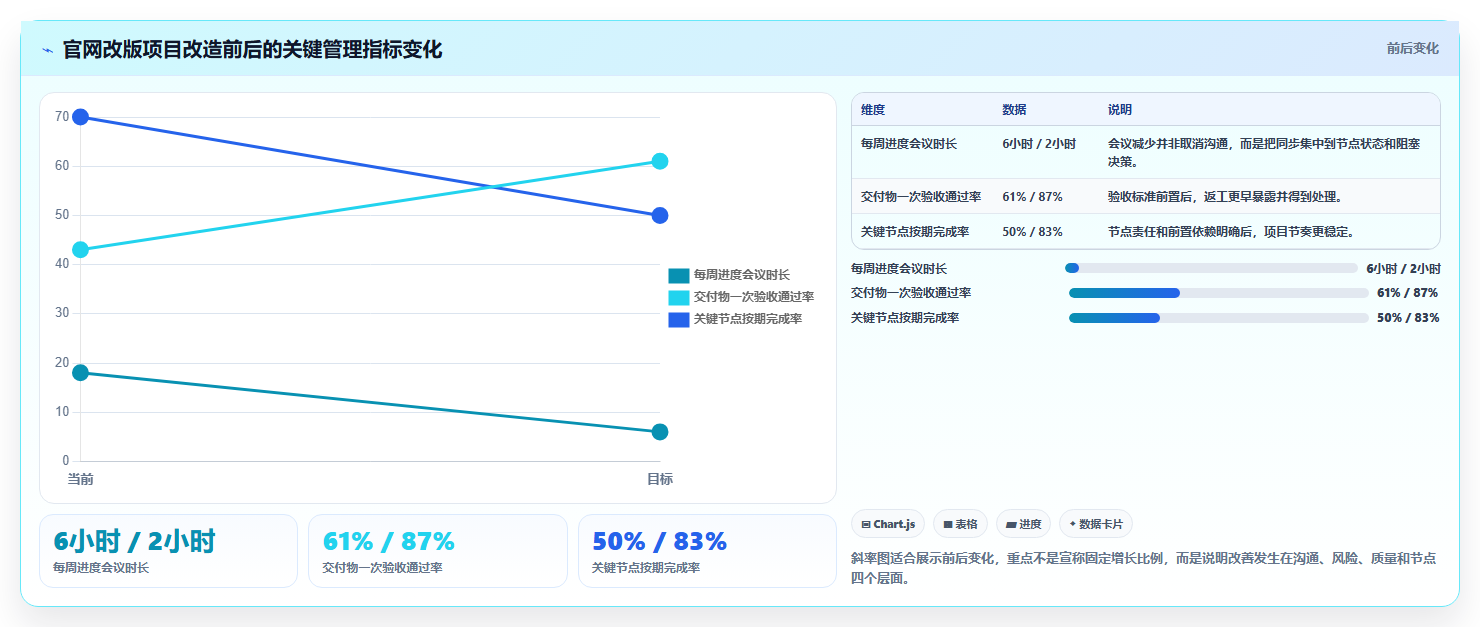The height and width of the screenshot is (627, 1480).
Task: Click the 每周进度会议时长 data point at 18
Action: click(81, 373)
